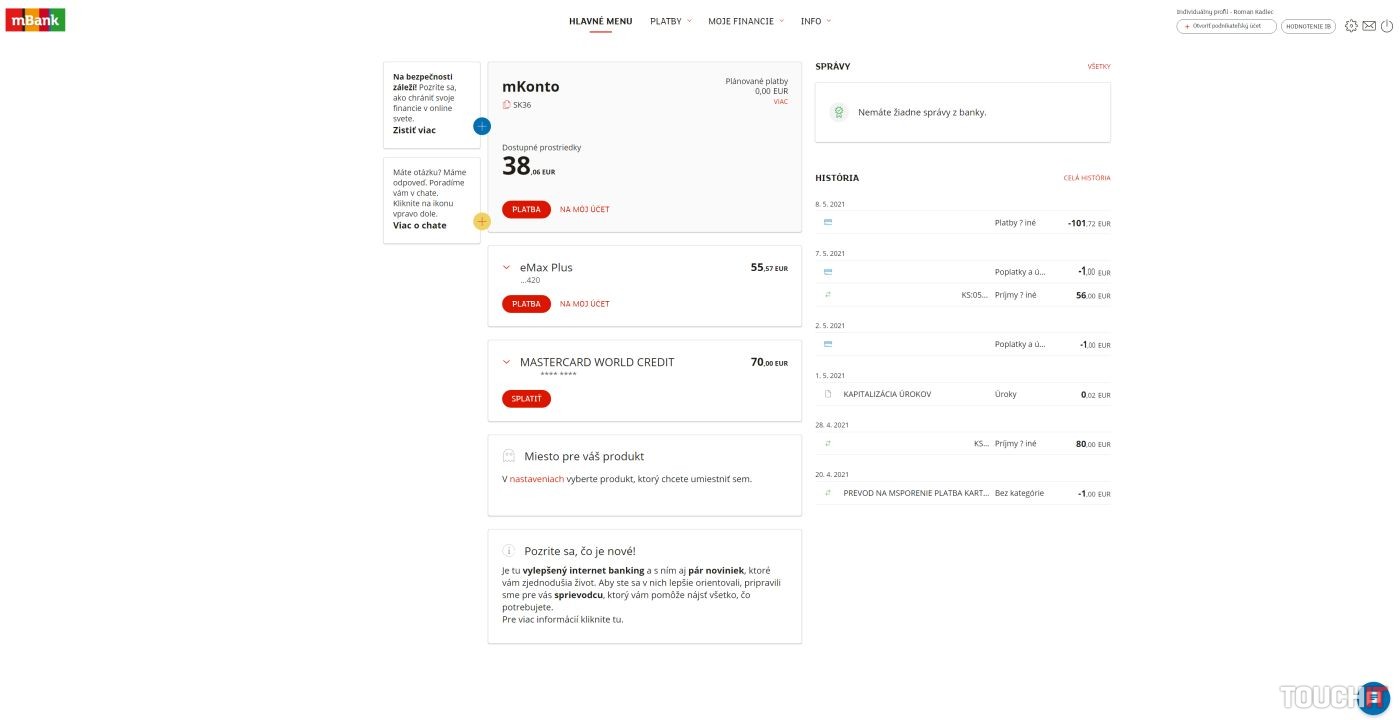Click the Platby ? iné category label
This screenshot has height=720, width=1400.
pyautogui.click(x=1015, y=222)
